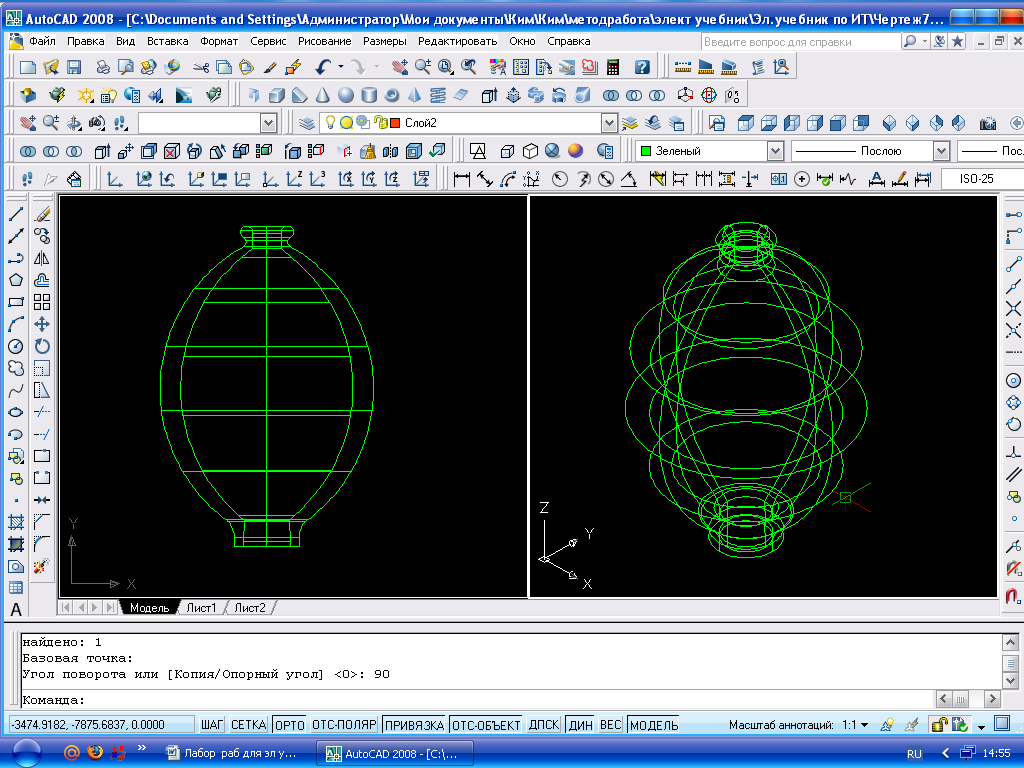Click the МОДЕЛЬ status bar button
The width and height of the screenshot is (1024, 768).
(654, 725)
